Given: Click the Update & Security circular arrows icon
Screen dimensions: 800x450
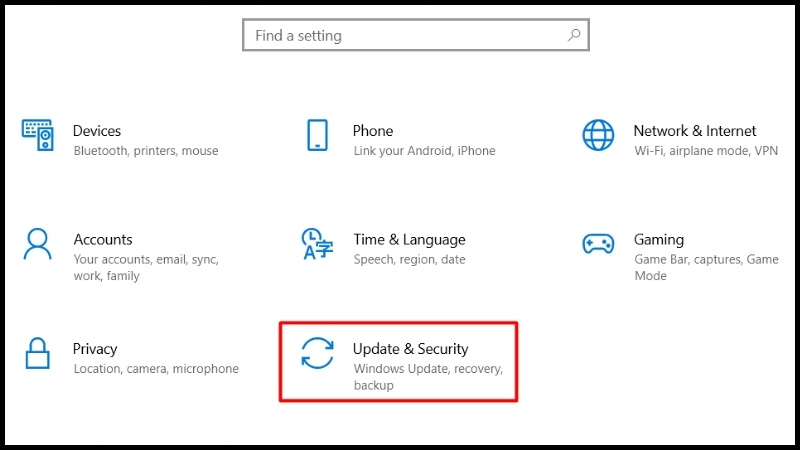Looking at the screenshot, I should pos(317,353).
